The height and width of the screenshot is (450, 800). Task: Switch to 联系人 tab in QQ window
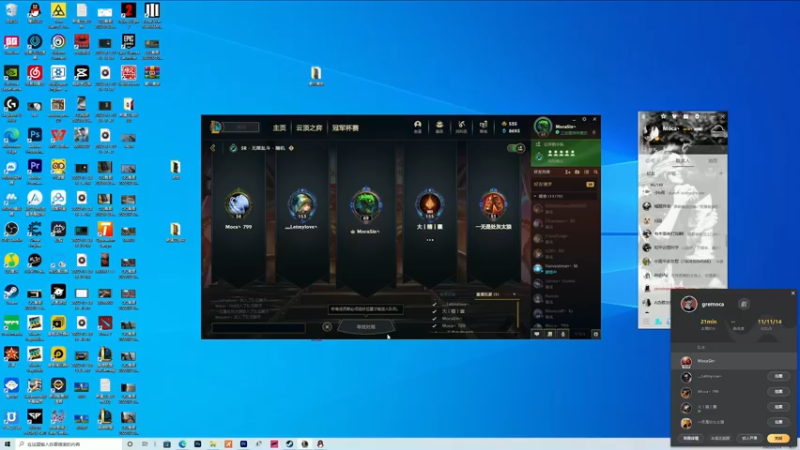pos(682,161)
